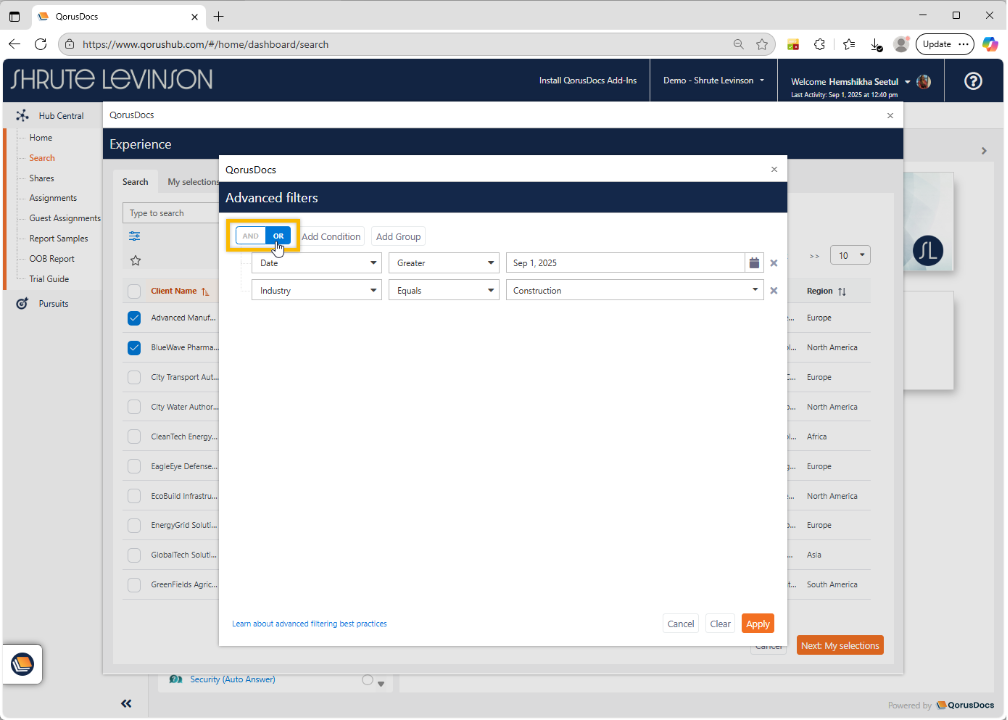Switch filter logic to AND

coord(250,236)
